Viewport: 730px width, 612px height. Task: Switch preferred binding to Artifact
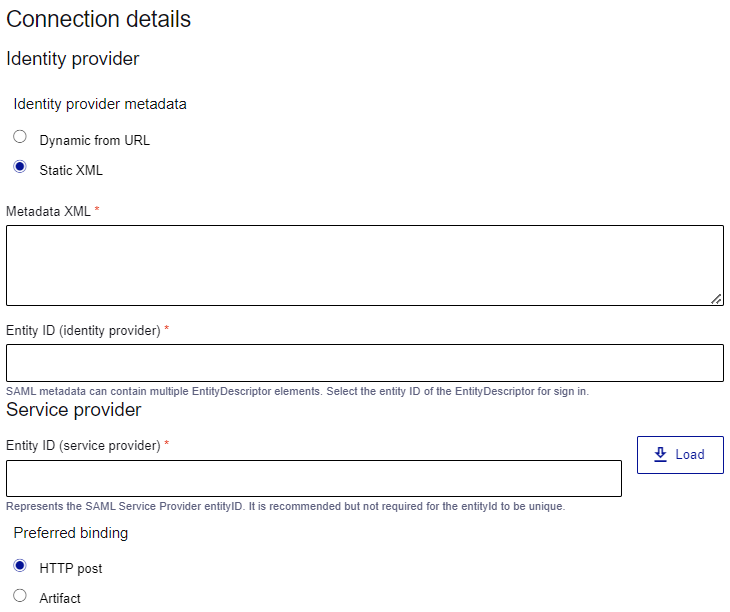click(20, 595)
